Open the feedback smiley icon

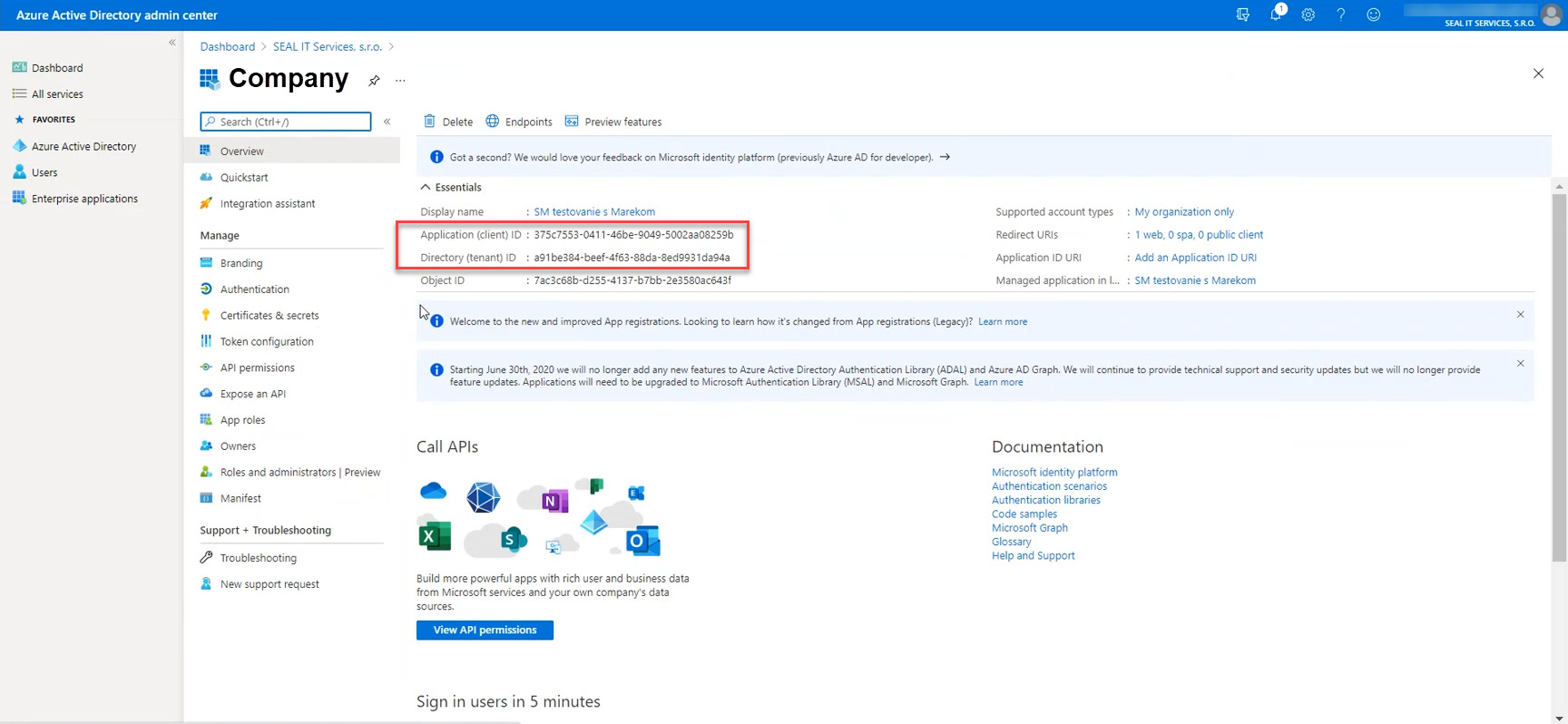point(1374,15)
